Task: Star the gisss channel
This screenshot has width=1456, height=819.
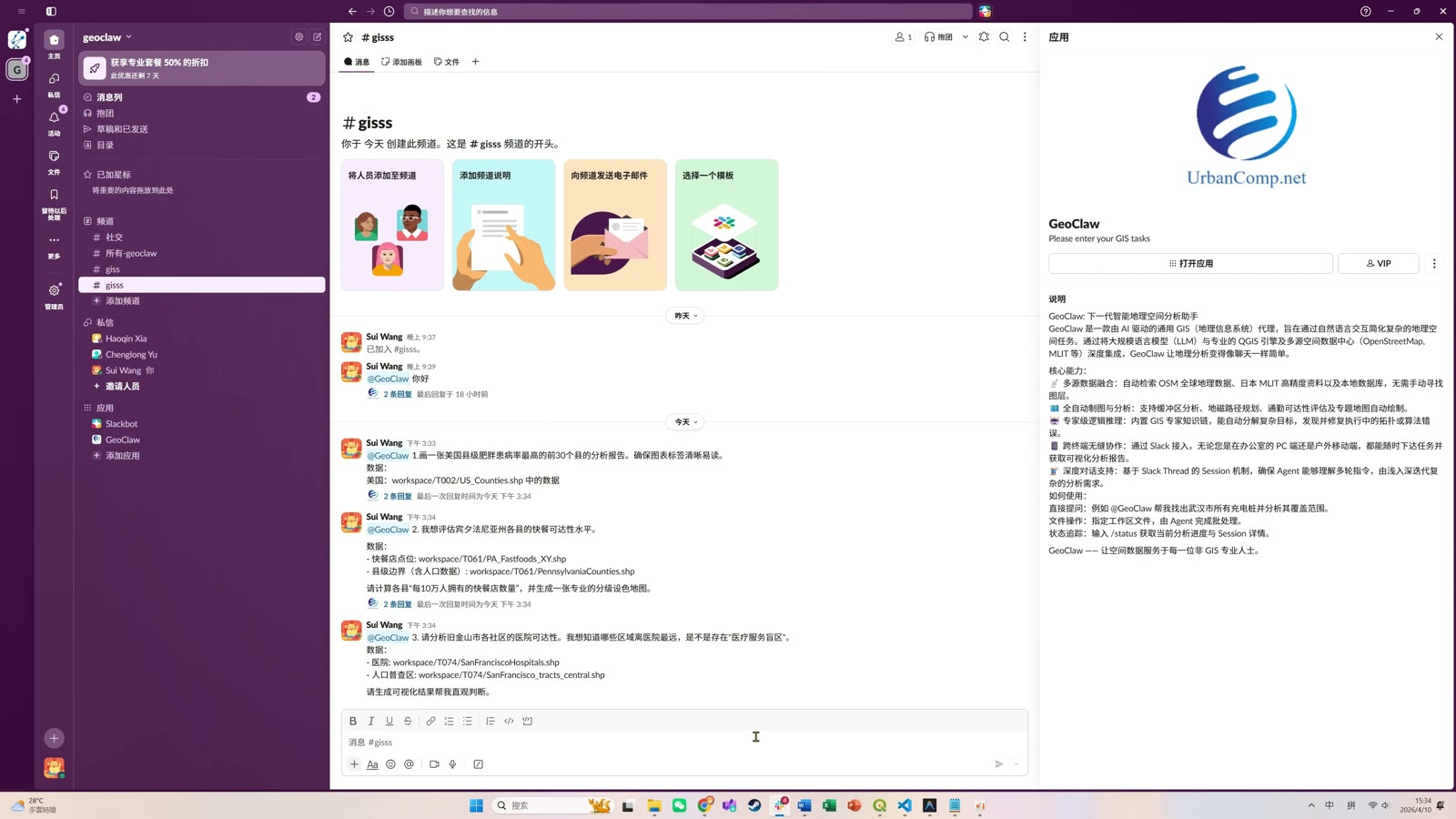Action: click(x=348, y=37)
